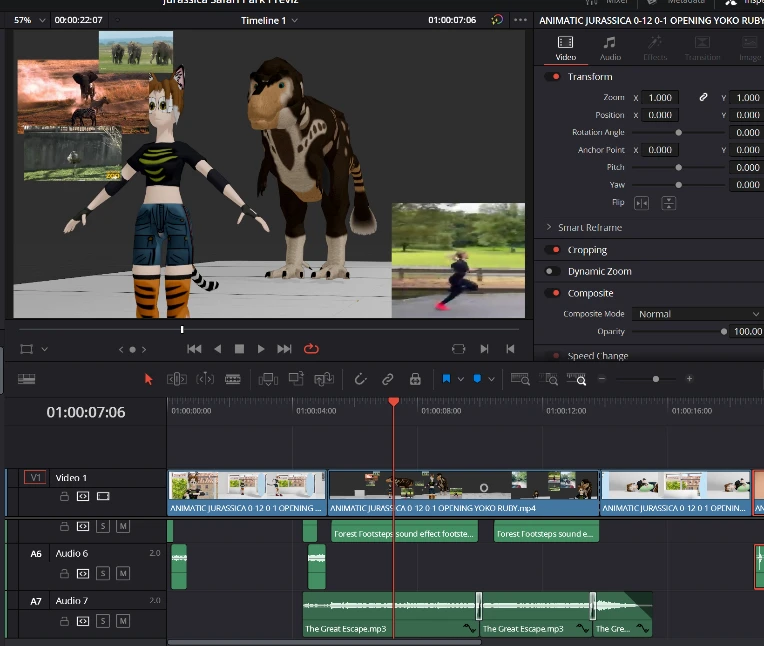Enable the Dynamic Zoom toggle

(553, 271)
